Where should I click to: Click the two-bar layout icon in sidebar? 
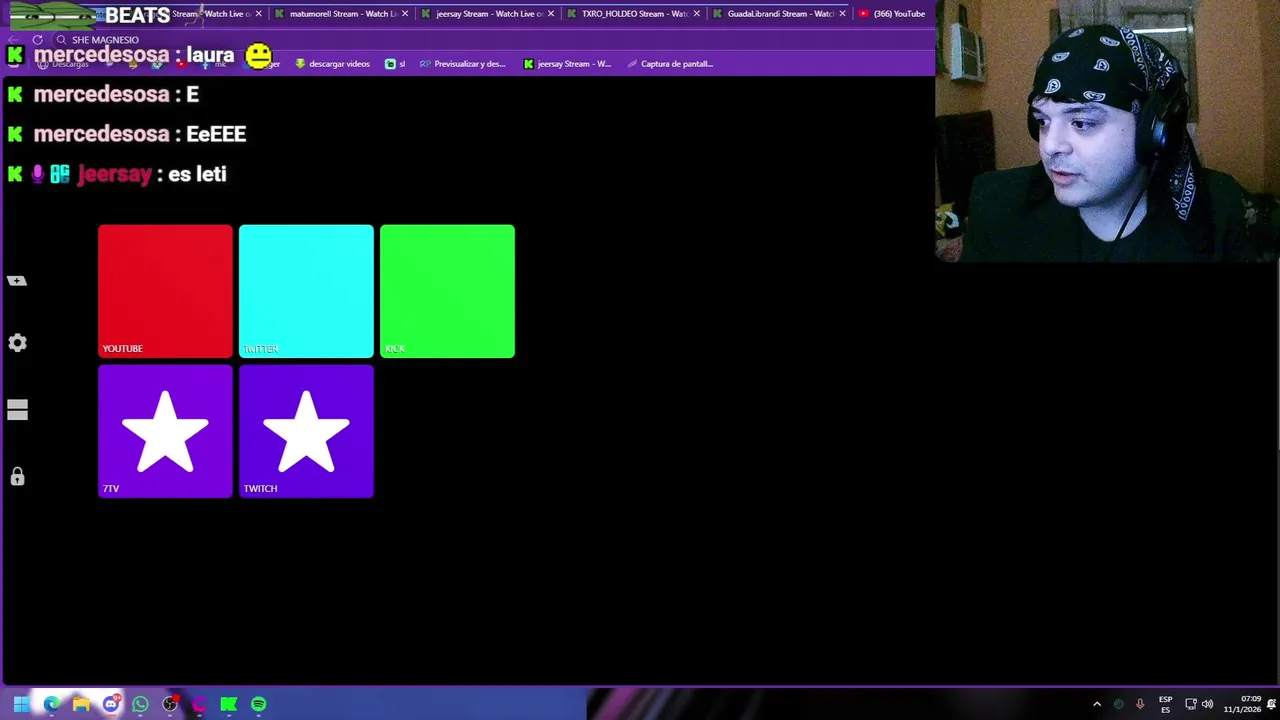pos(17,410)
